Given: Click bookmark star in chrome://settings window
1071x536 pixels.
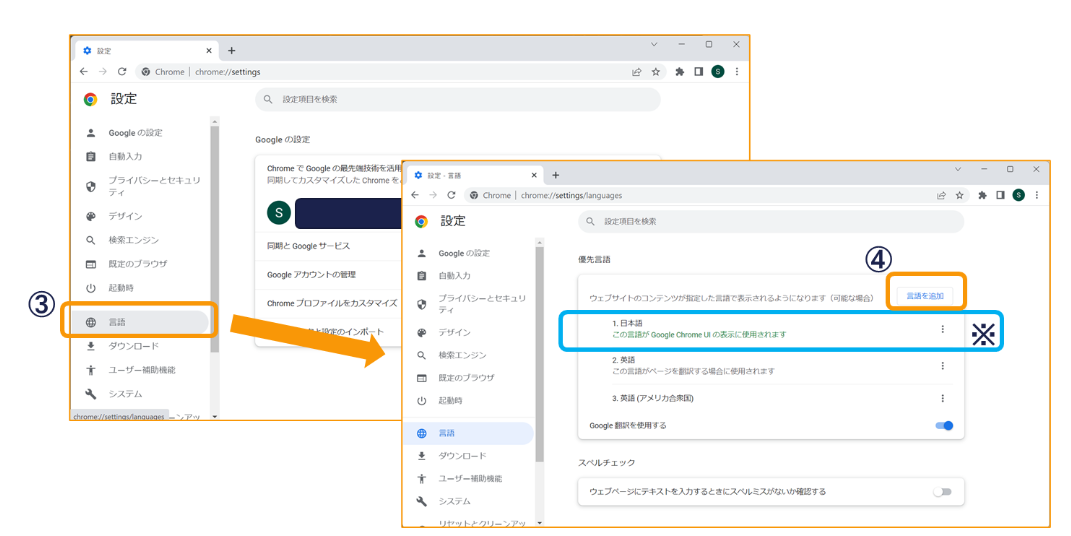Looking at the screenshot, I should (656, 72).
